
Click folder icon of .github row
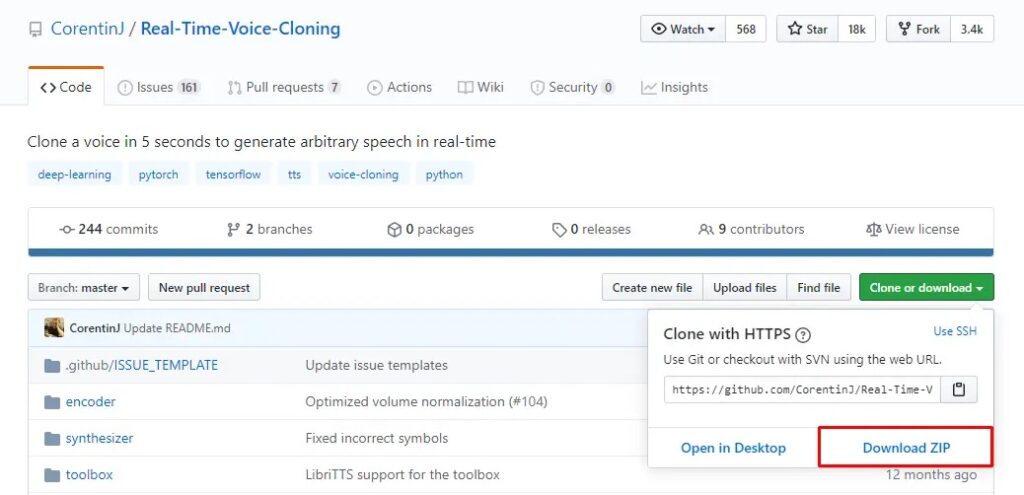52,366
